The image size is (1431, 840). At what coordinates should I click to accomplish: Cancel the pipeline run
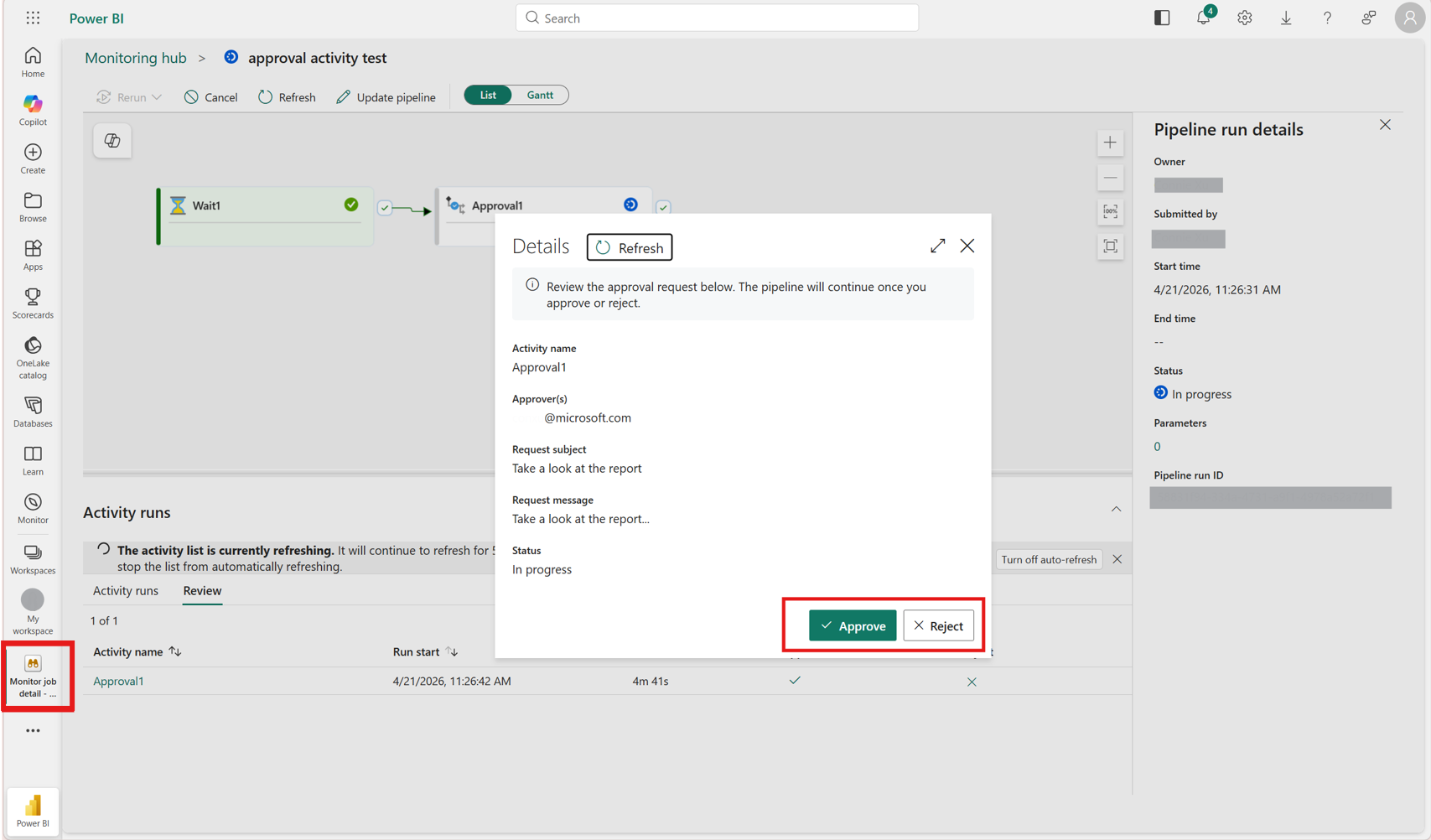[211, 97]
